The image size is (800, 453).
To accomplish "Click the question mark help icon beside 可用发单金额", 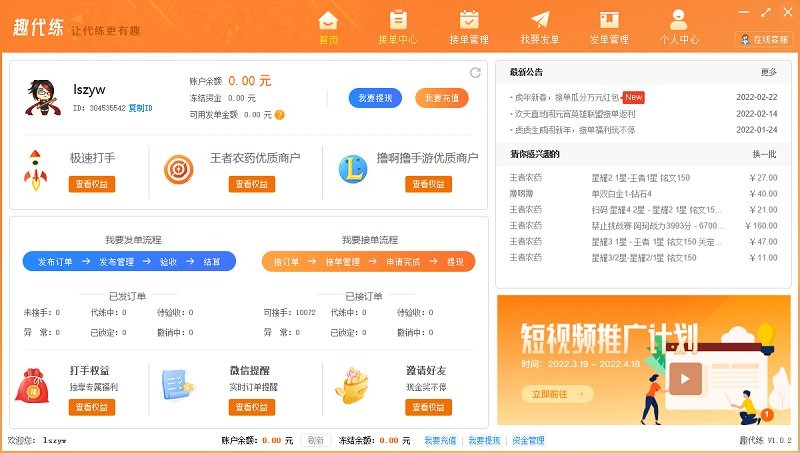I will (280, 115).
